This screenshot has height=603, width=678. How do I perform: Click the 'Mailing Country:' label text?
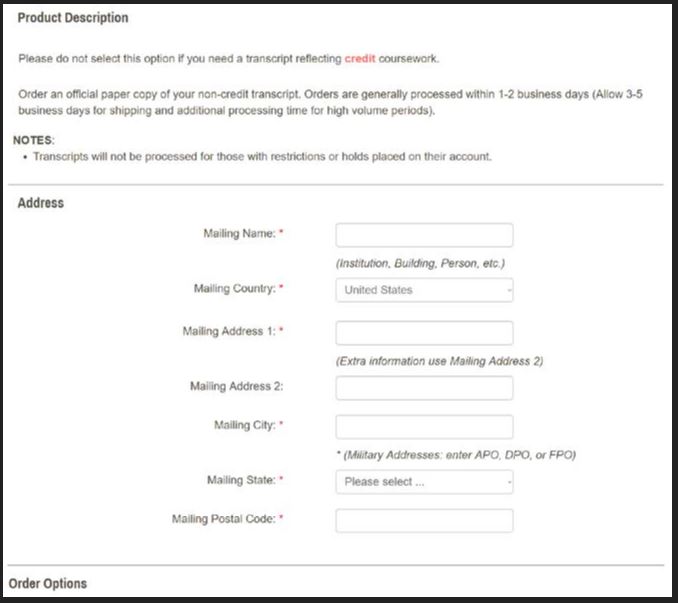click(234, 288)
